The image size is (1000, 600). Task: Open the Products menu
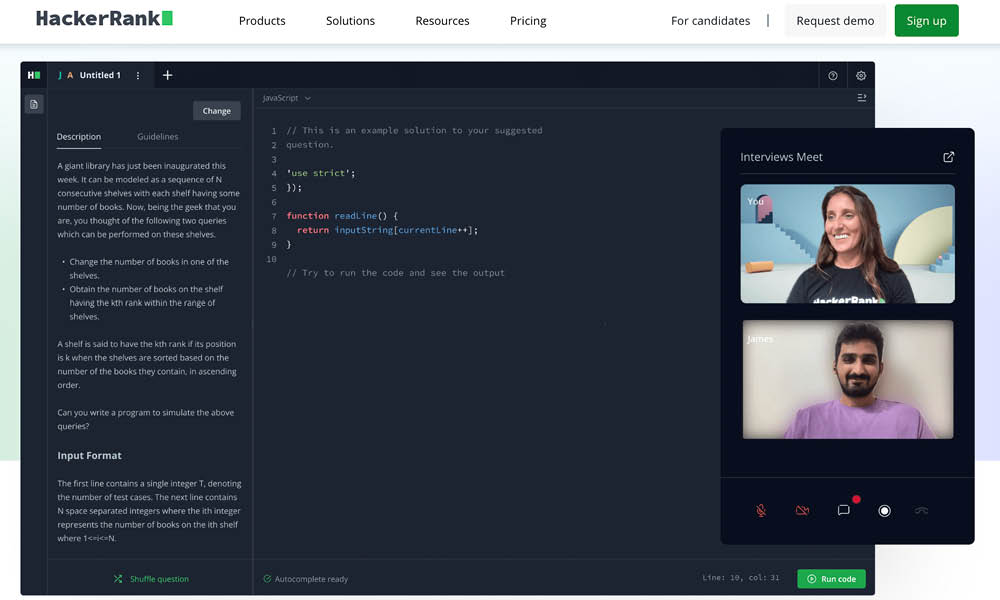click(262, 21)
